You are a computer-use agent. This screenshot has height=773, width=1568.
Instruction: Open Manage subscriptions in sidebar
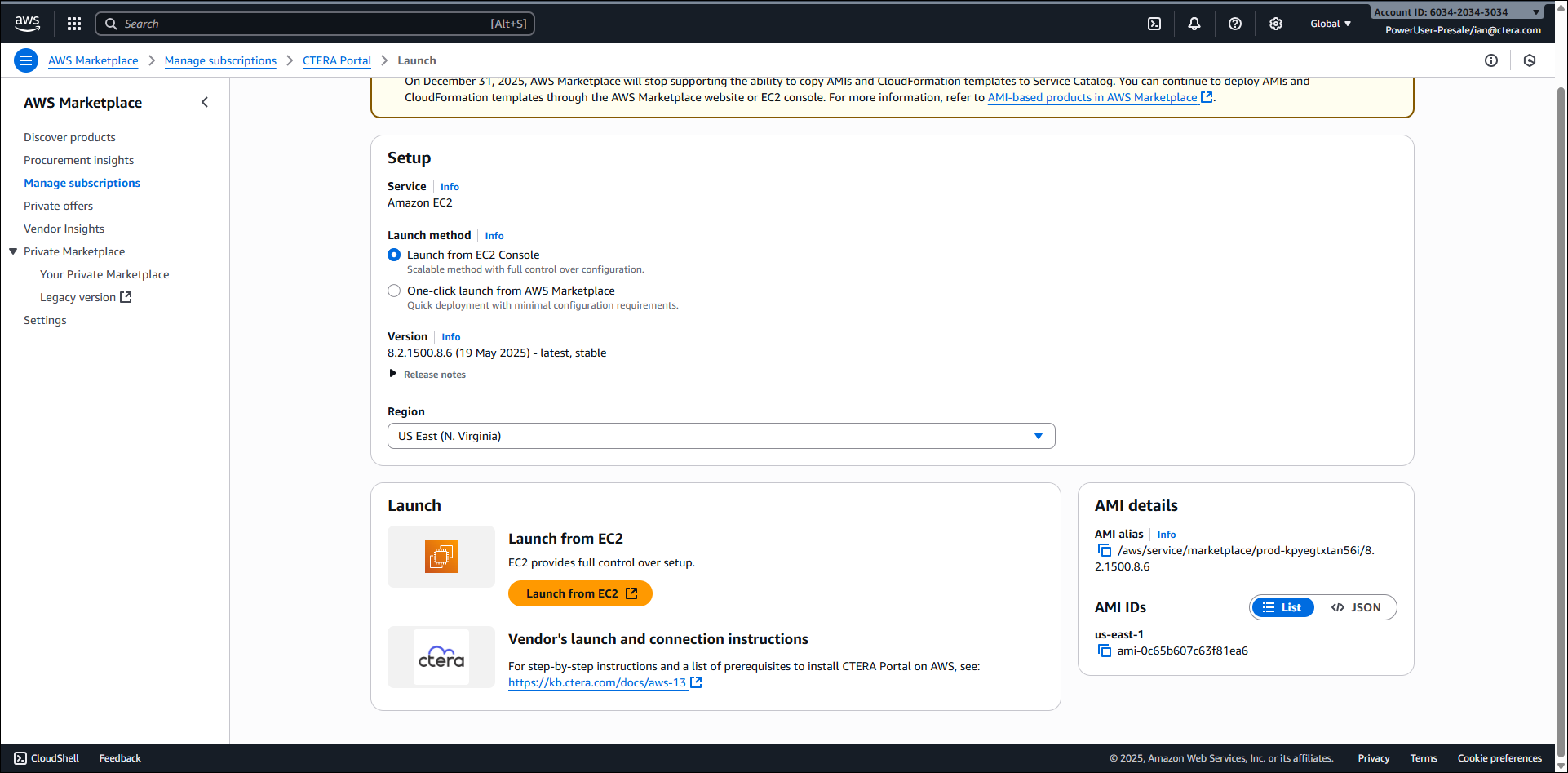82,183
